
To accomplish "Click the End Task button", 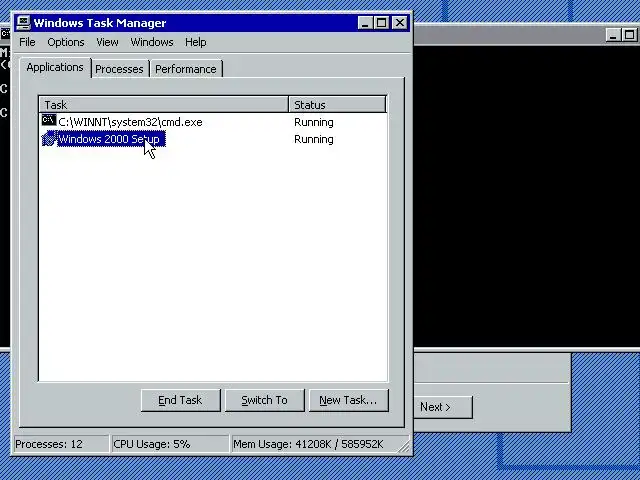I will [180, 400].
